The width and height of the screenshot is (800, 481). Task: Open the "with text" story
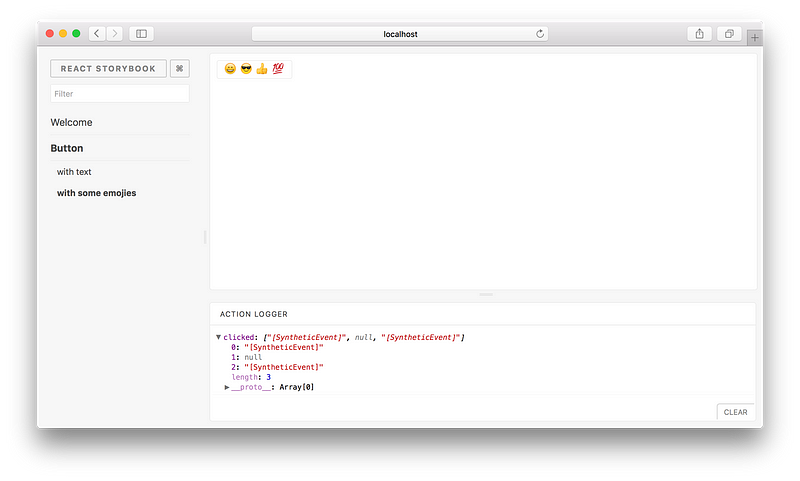[74, 172]
